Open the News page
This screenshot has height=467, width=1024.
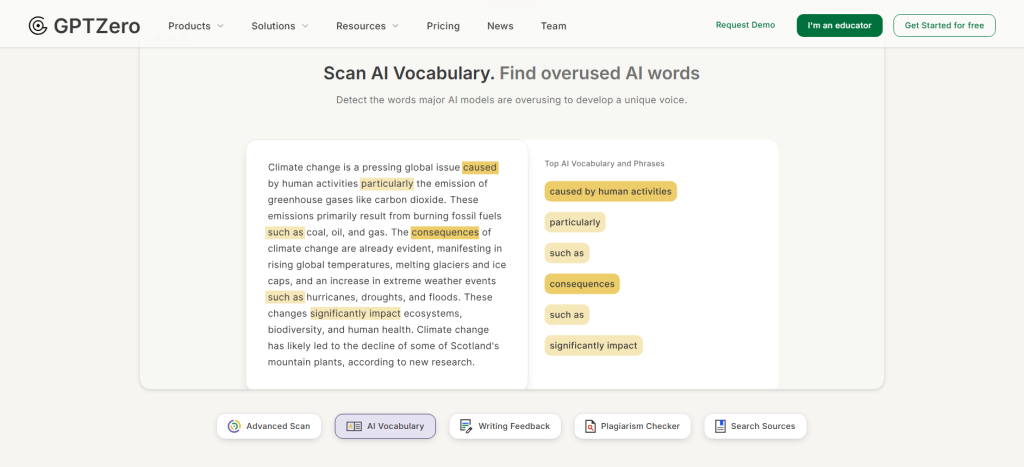pos(500,26)
